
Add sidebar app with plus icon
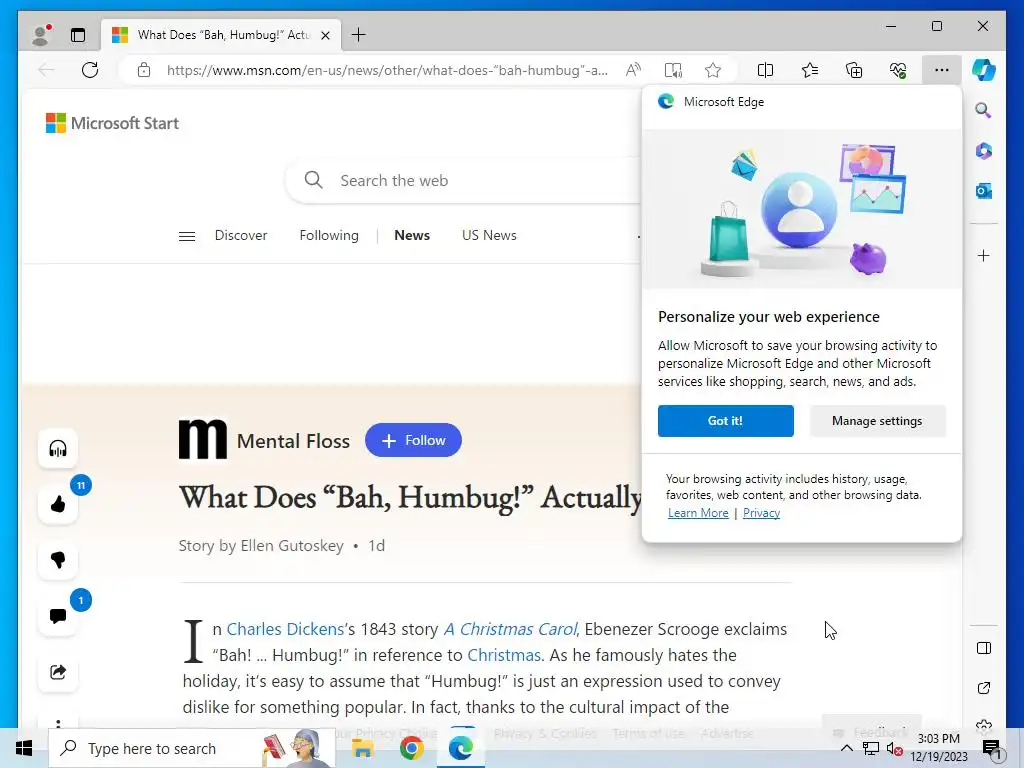click(984, 255)
